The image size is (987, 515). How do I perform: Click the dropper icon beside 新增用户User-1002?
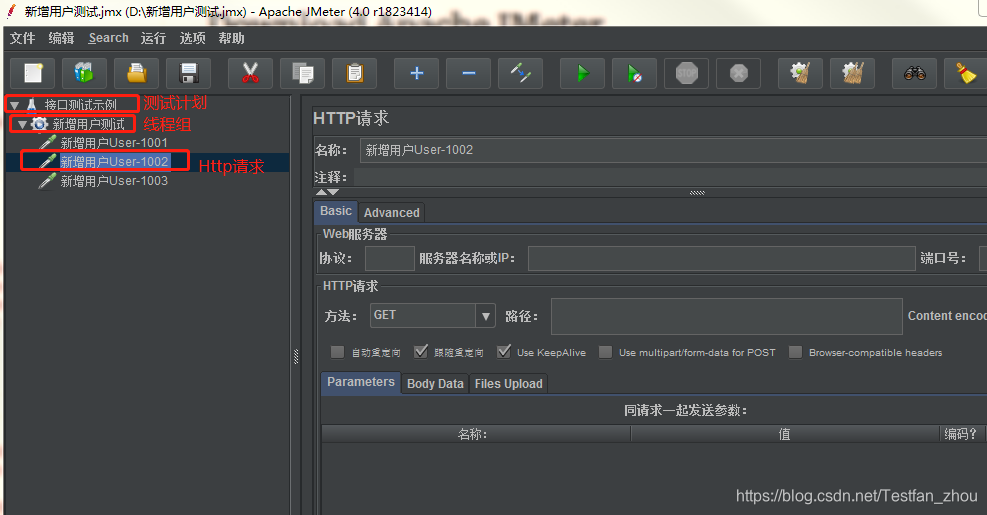[48, 162]
